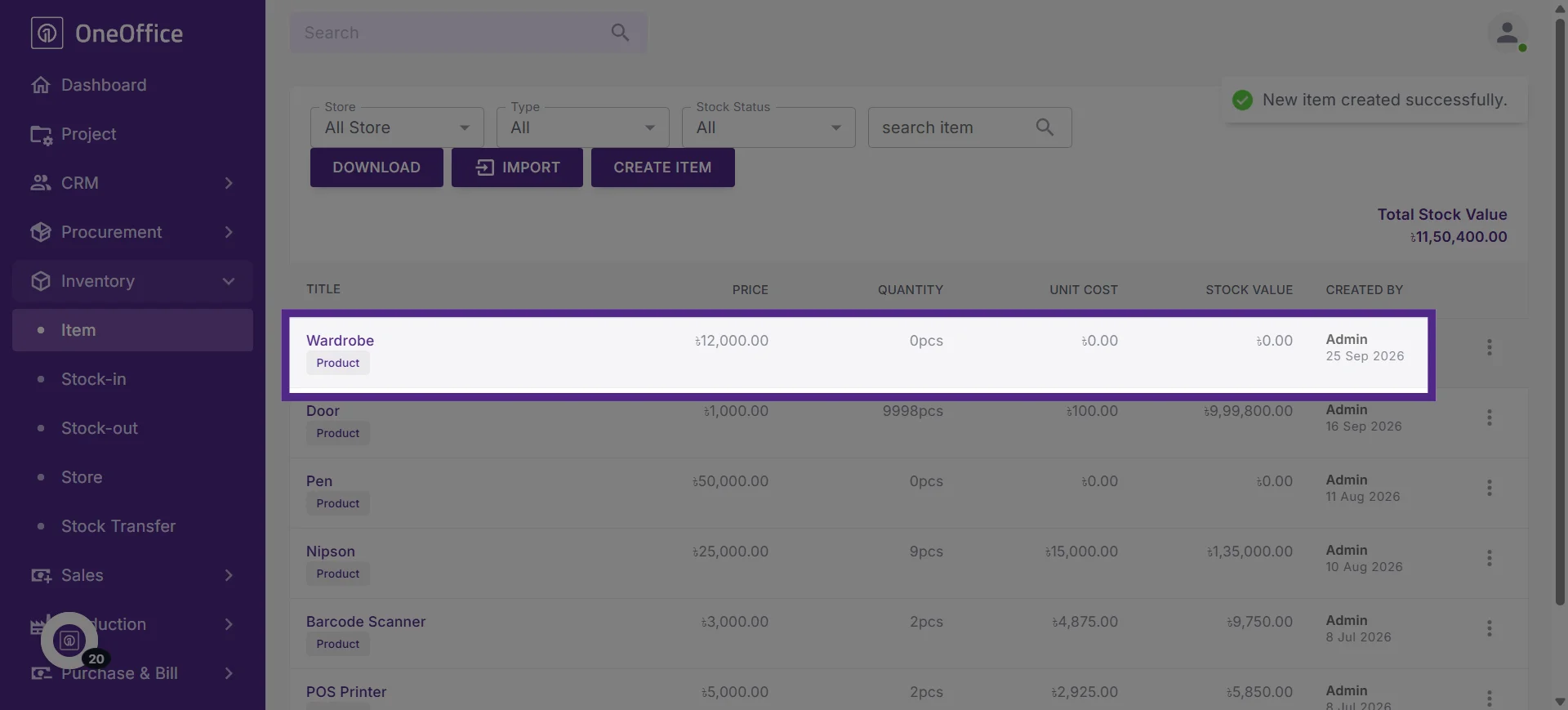Expand the CRM sidebar menu
The image size is (1568, 710).
pyautogui.click(x=132, y=183)
